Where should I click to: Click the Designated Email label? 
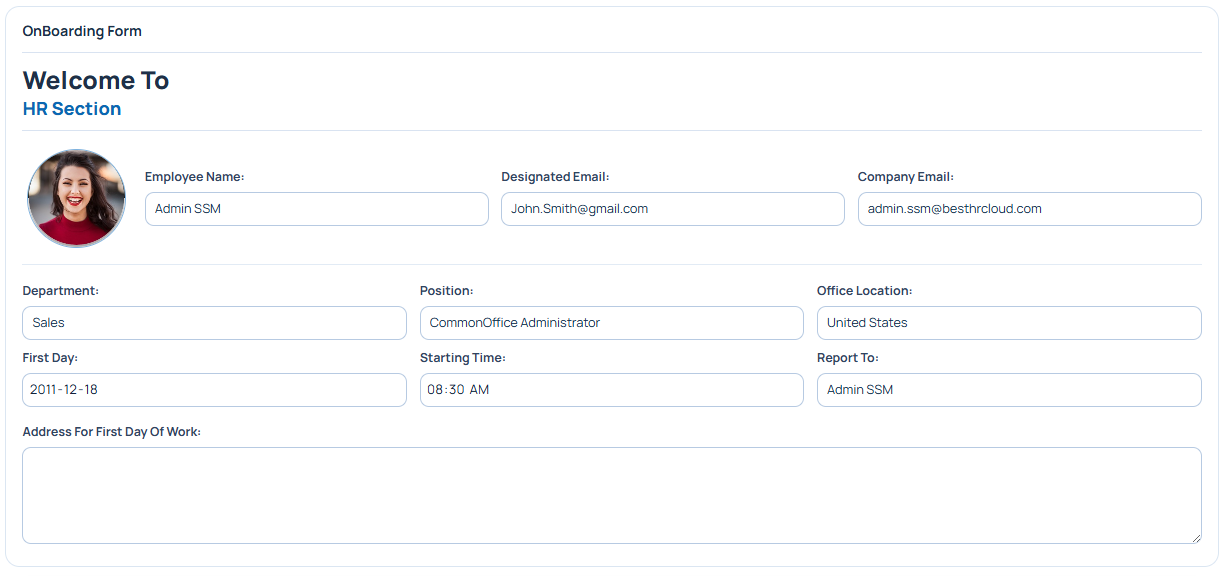tap(555, 176)
